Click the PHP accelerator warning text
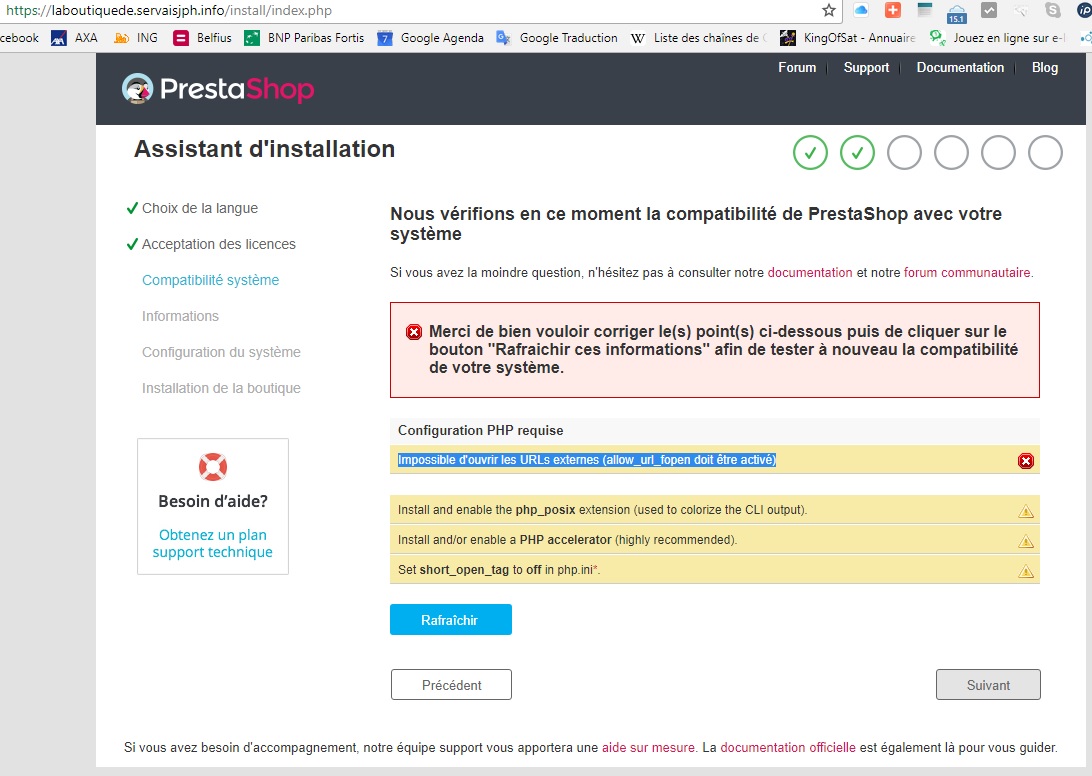Viewport: 1092px width, 776px height. 567,540
